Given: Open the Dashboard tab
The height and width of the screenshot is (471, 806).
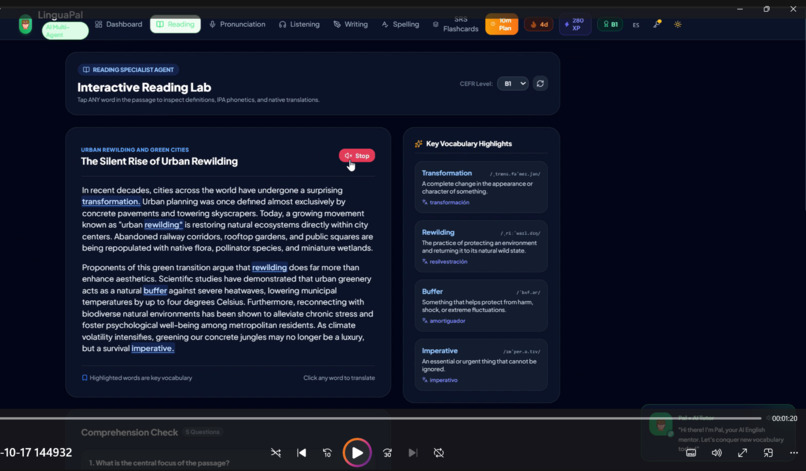Looking at the screenshot, I should [119, 24].
